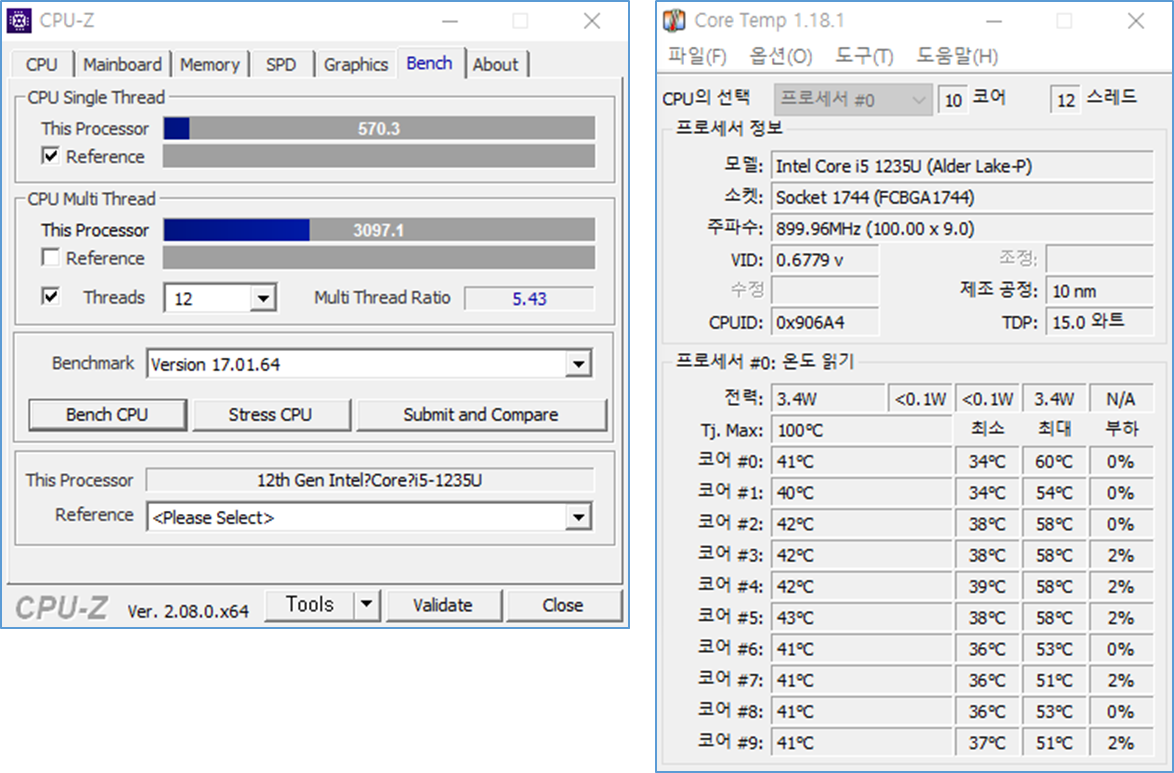The width and height of the screenshot is (1174, 773).
Task: Click the TDP value 15.0 와트
Action: point(1099,322)
